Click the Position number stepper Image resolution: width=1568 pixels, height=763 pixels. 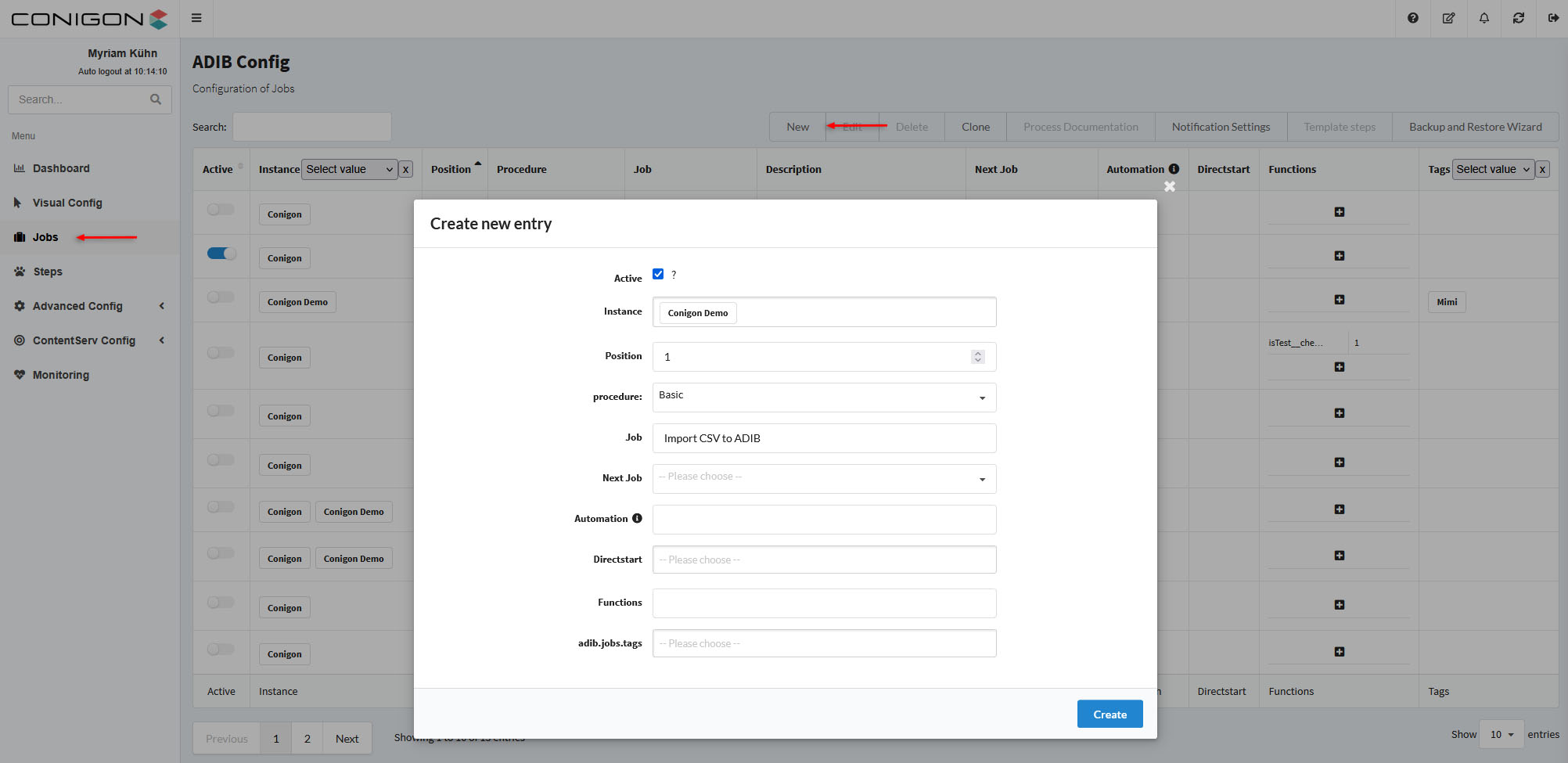point(977,357)
